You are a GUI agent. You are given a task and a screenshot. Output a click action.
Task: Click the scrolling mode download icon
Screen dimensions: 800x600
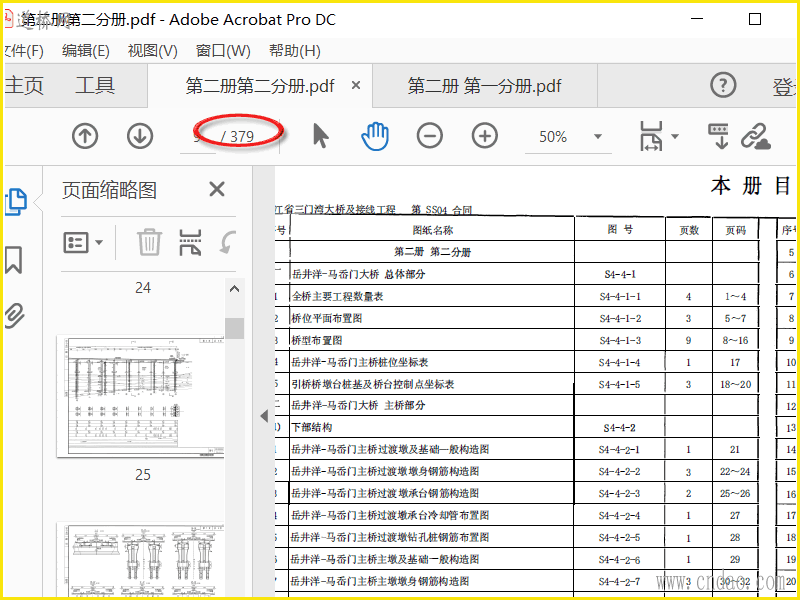pos(719,136)
